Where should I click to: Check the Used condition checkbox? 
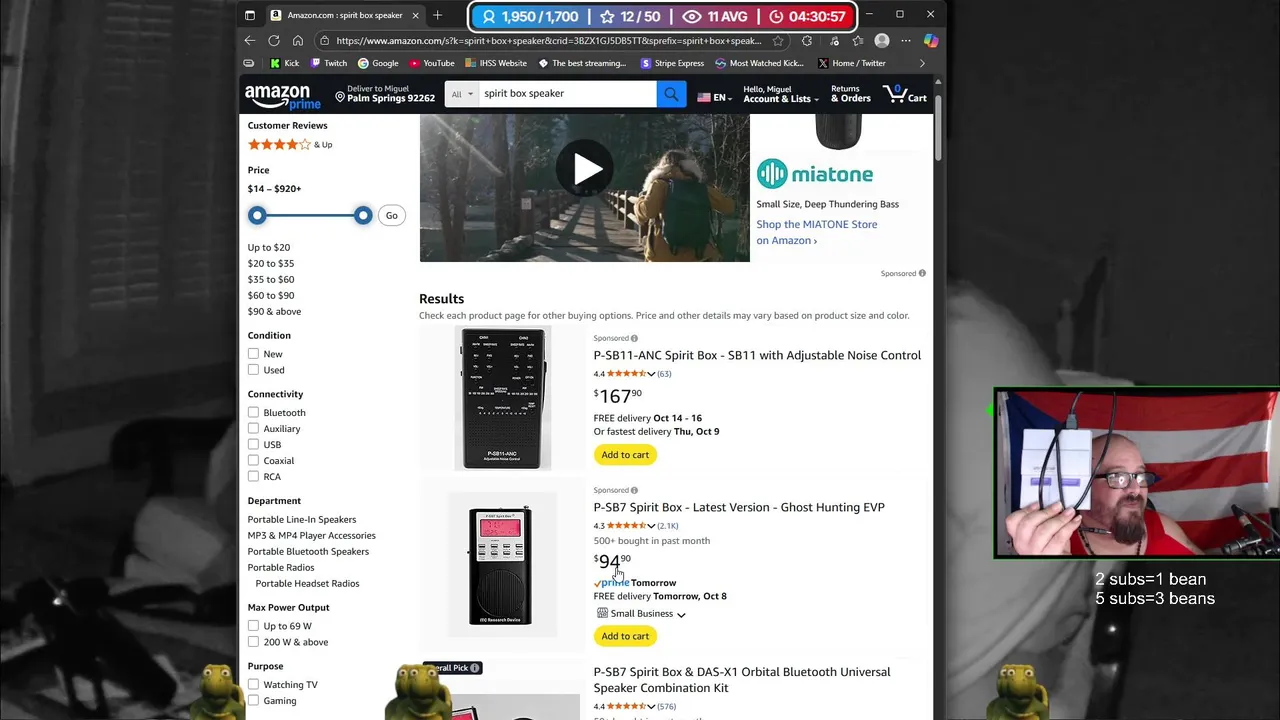254,370
